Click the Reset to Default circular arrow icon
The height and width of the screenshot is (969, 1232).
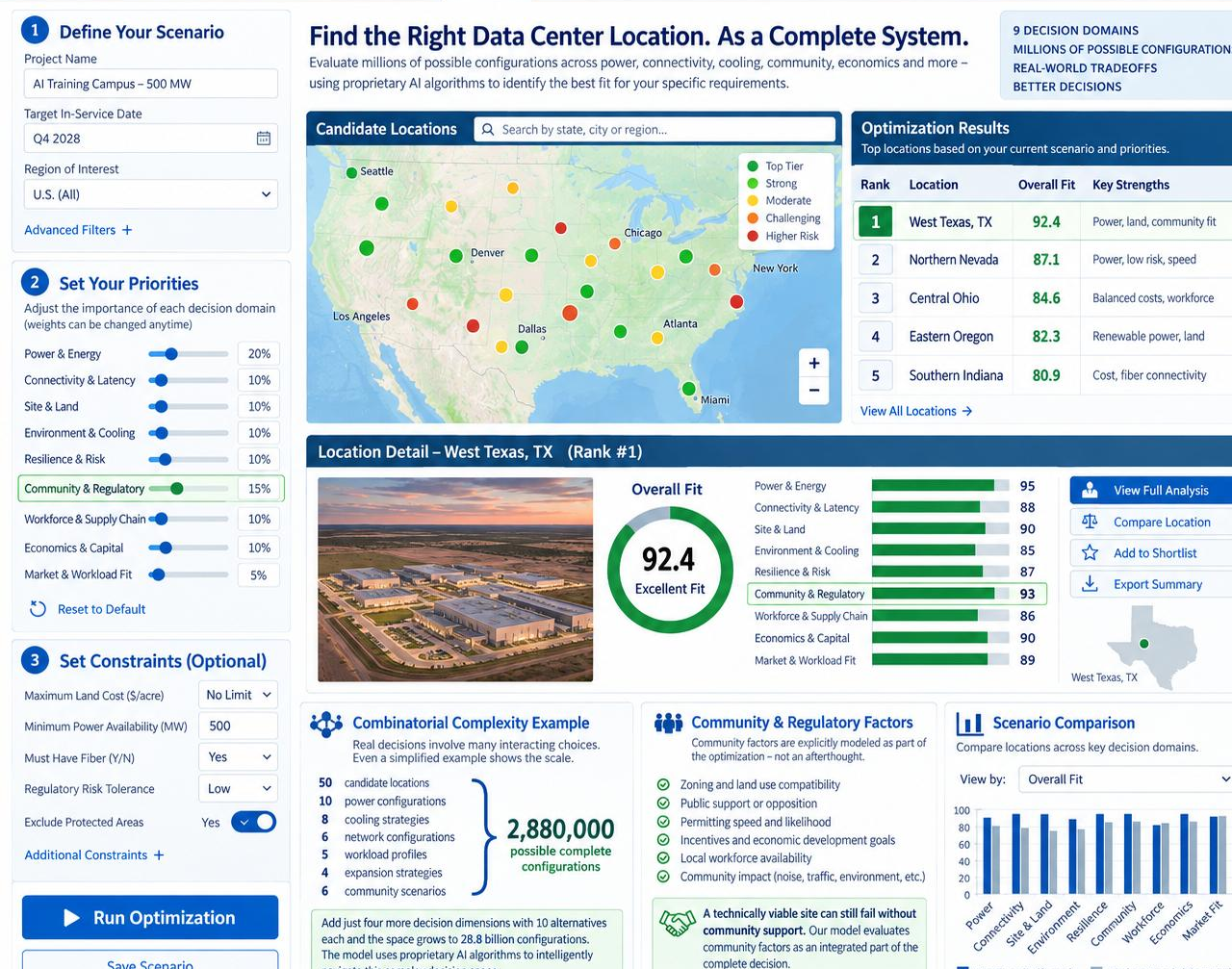[38, 609]
